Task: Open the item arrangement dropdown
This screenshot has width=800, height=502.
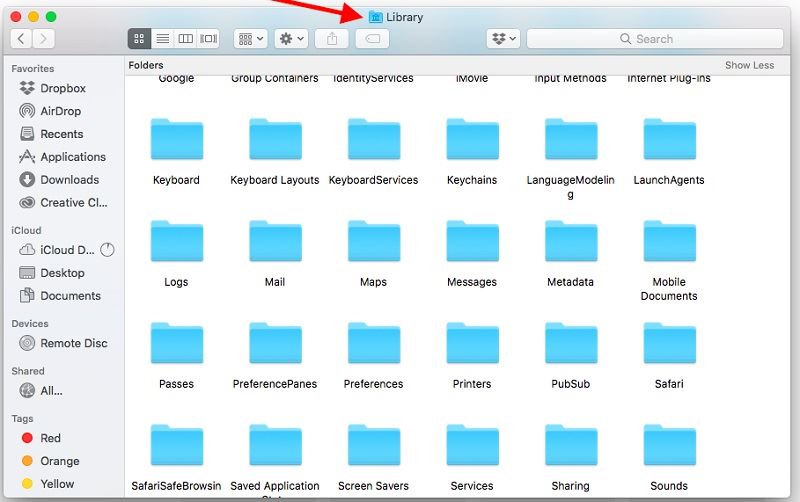Action: click(251, 39)
